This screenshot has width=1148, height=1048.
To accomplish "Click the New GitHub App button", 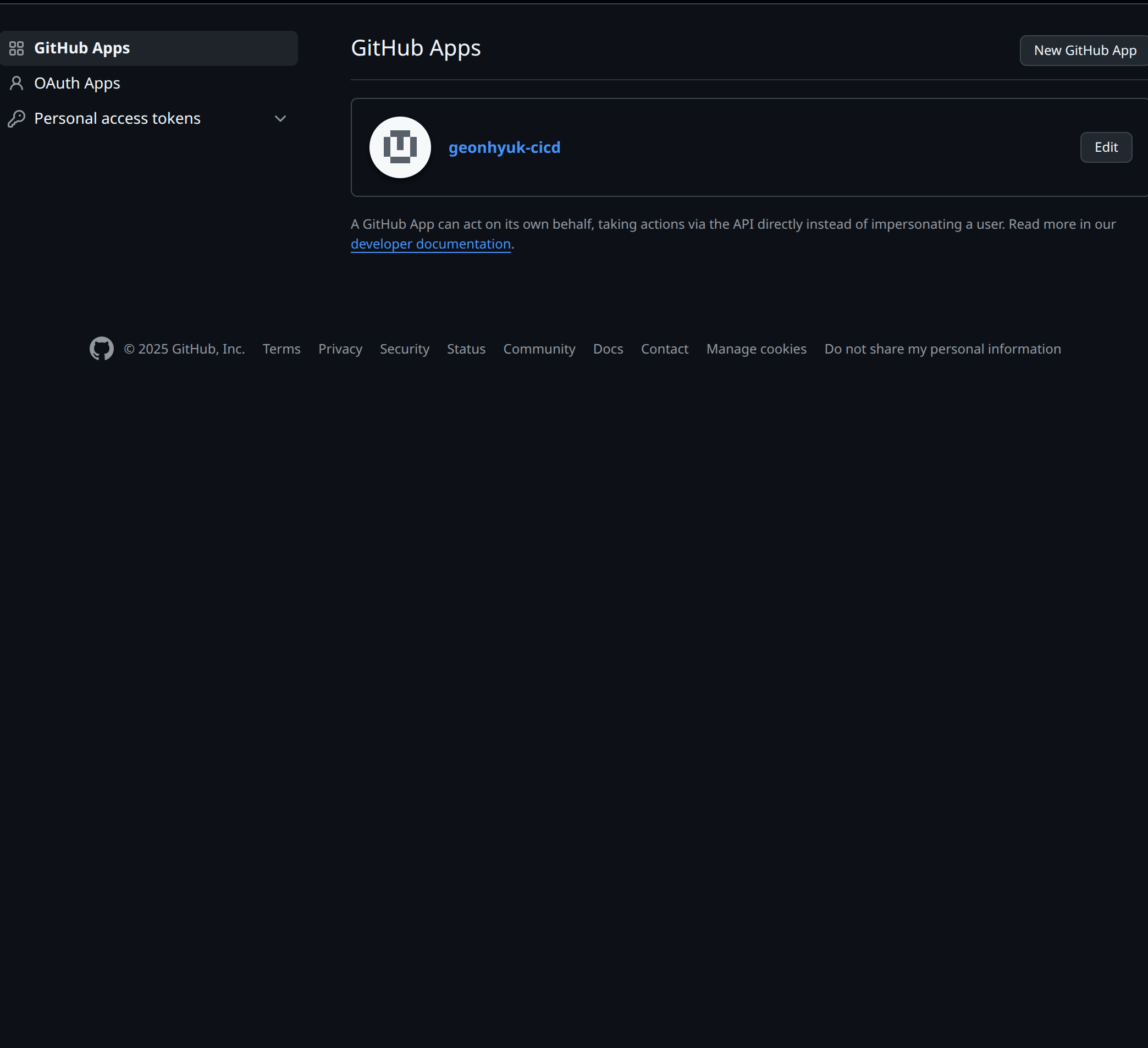I will (x=1084, y=51).
